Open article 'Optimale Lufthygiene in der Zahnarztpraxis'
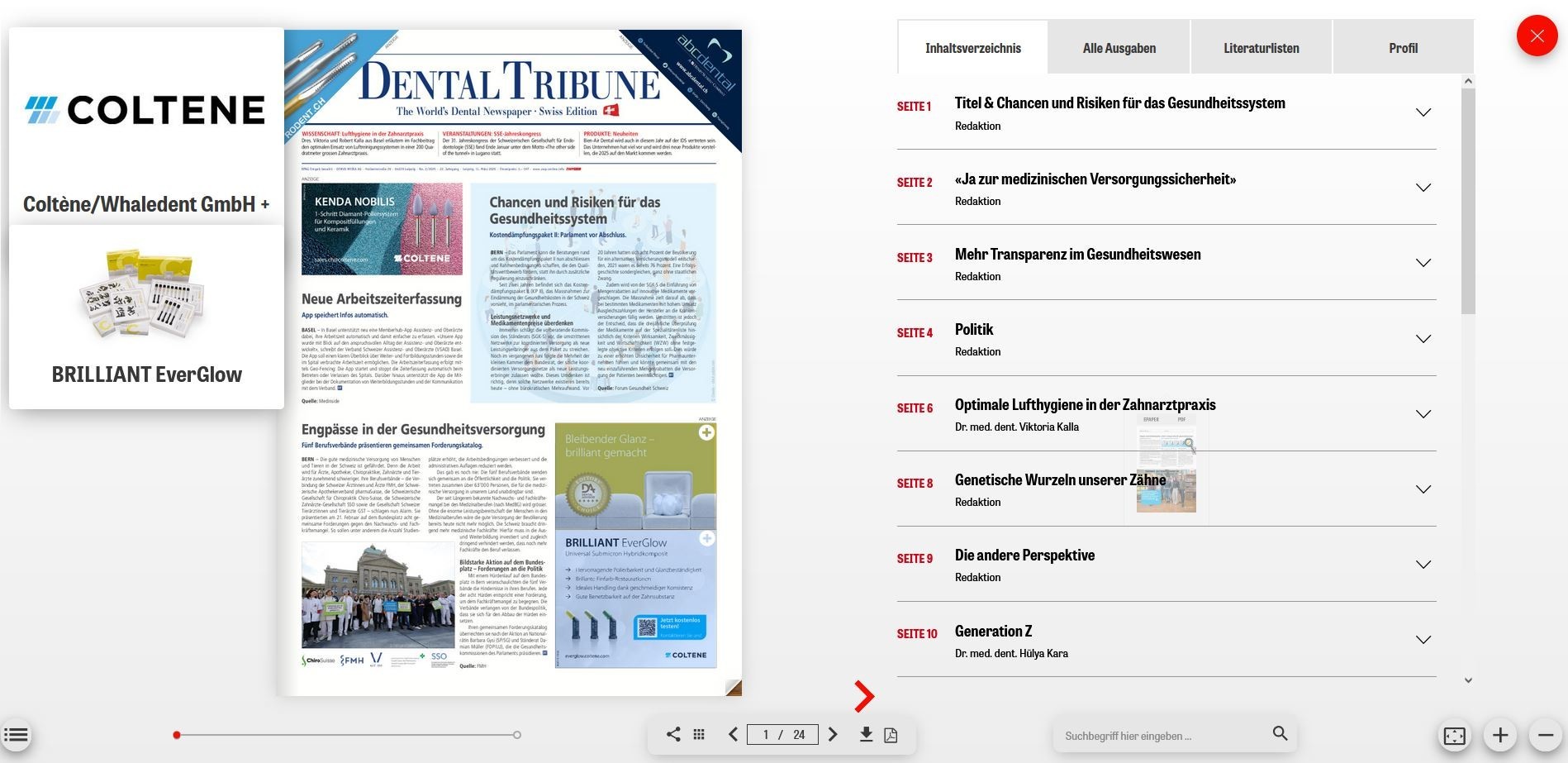The image size is (1568, 763). (1085, 405)
